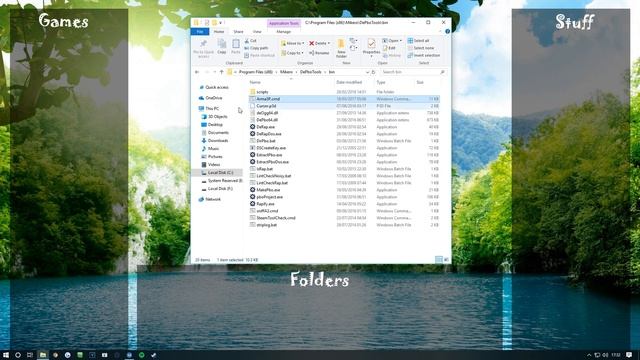640x360 pixels.
Task: Open the Copy to dropdown
Action: click(x=292, y=53)
